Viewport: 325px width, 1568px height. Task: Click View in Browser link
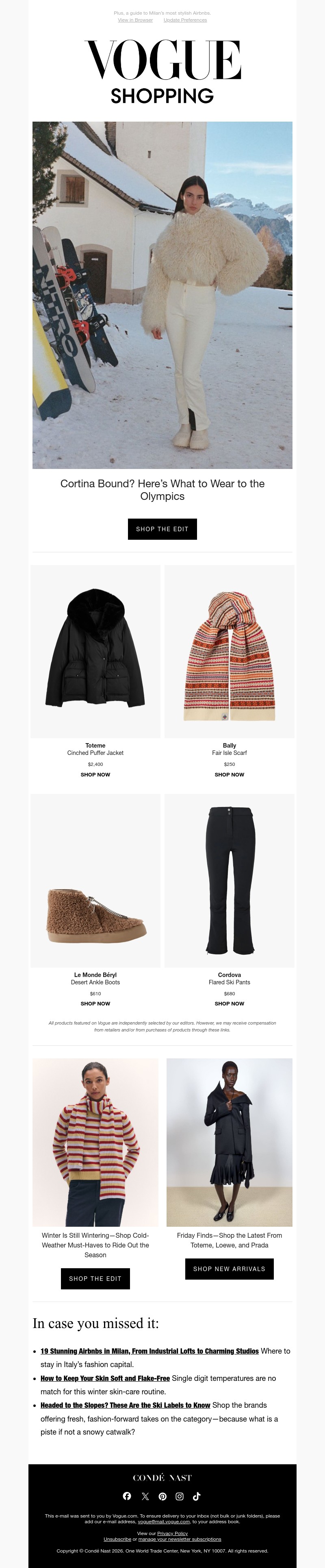coord(135,20)
